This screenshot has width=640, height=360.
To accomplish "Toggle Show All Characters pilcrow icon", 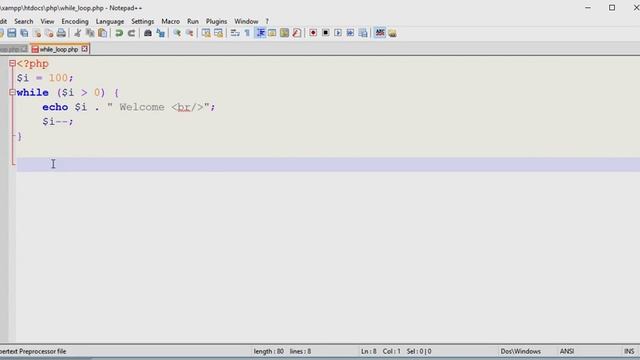I will pyautogui.click(x=247, y=33).
